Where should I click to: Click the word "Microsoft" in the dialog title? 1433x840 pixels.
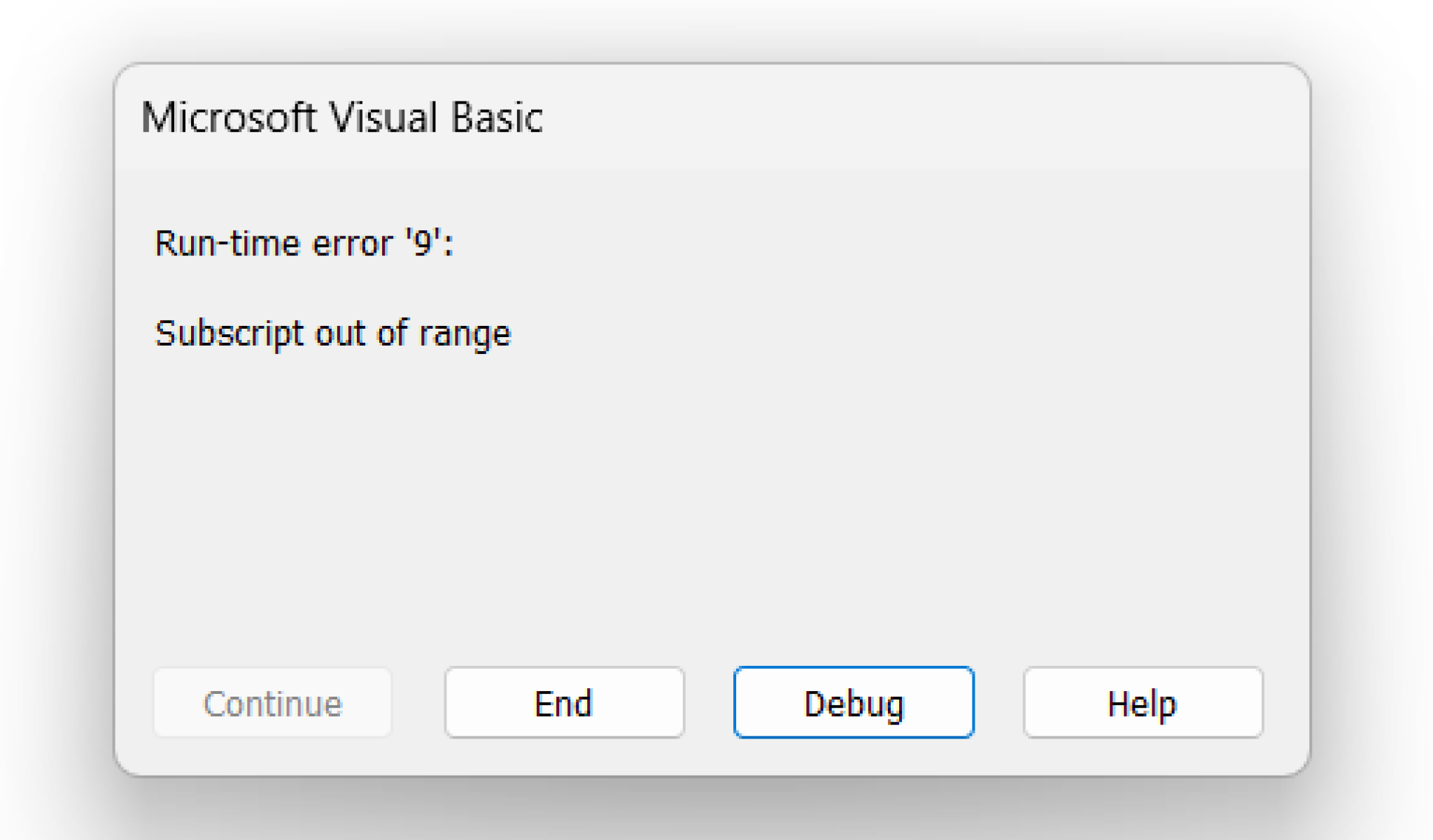point(228,117)
